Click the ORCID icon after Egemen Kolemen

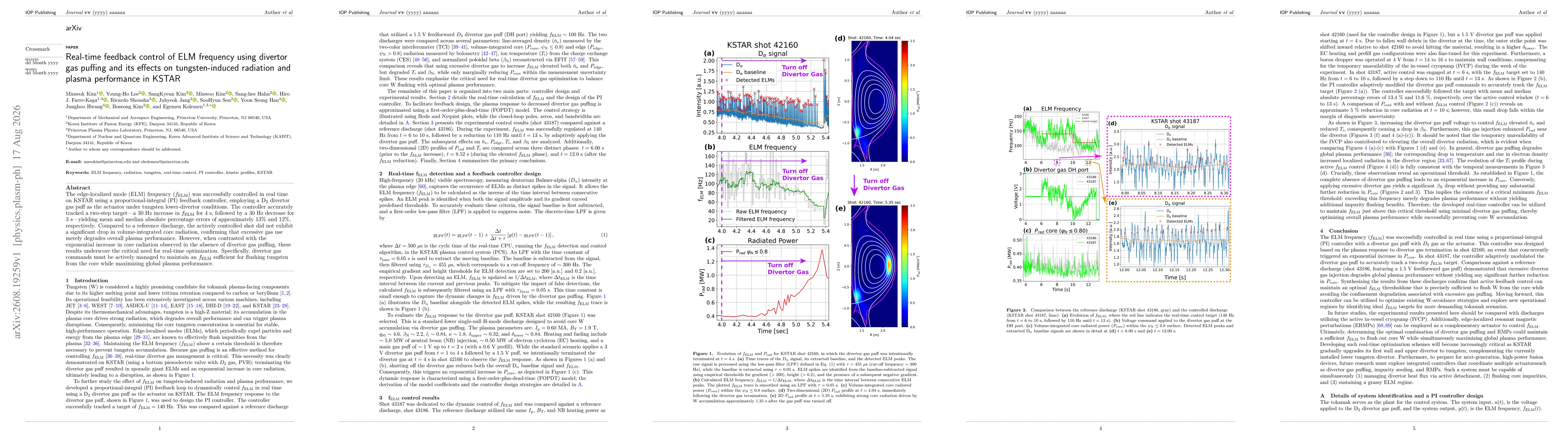(x=214, y=107)
